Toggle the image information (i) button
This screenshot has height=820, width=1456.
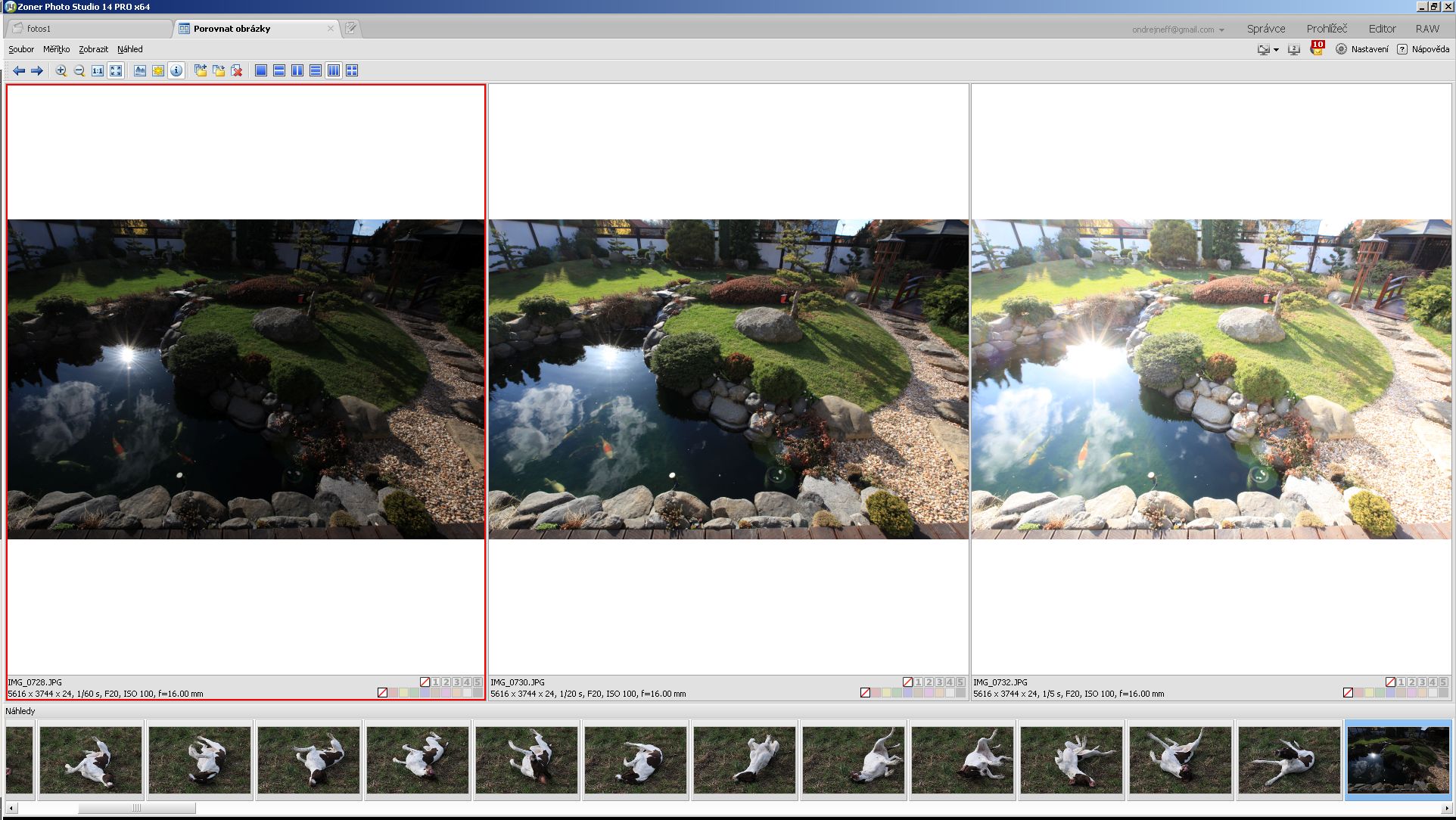tap(176, 70)
